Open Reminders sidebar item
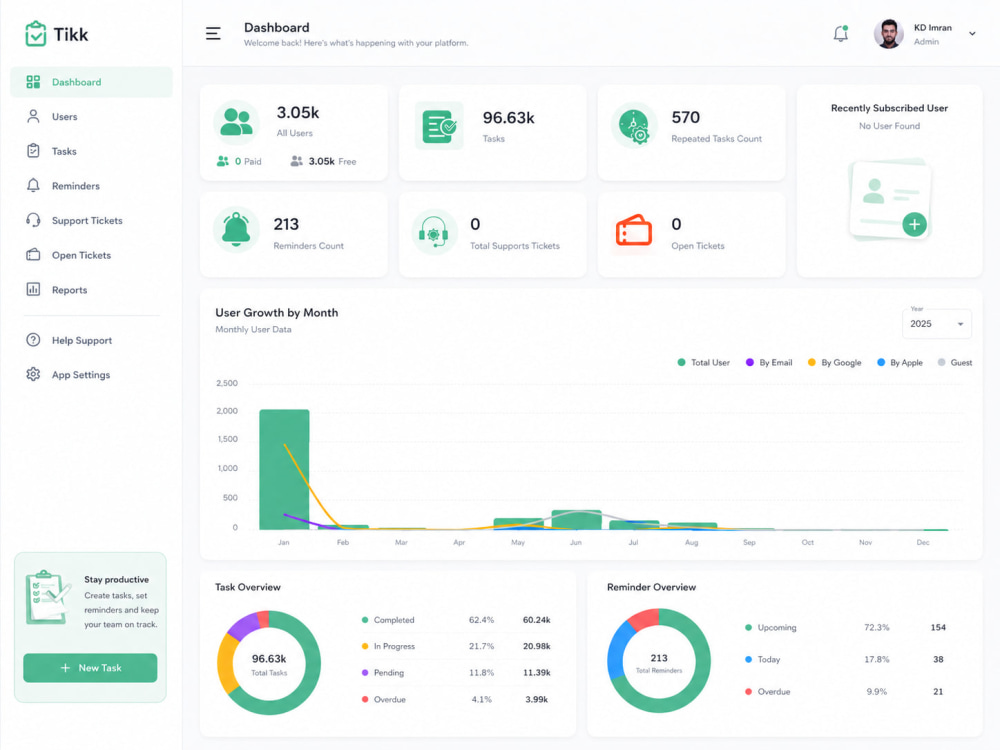1000x750 pixels. [91, 186]
